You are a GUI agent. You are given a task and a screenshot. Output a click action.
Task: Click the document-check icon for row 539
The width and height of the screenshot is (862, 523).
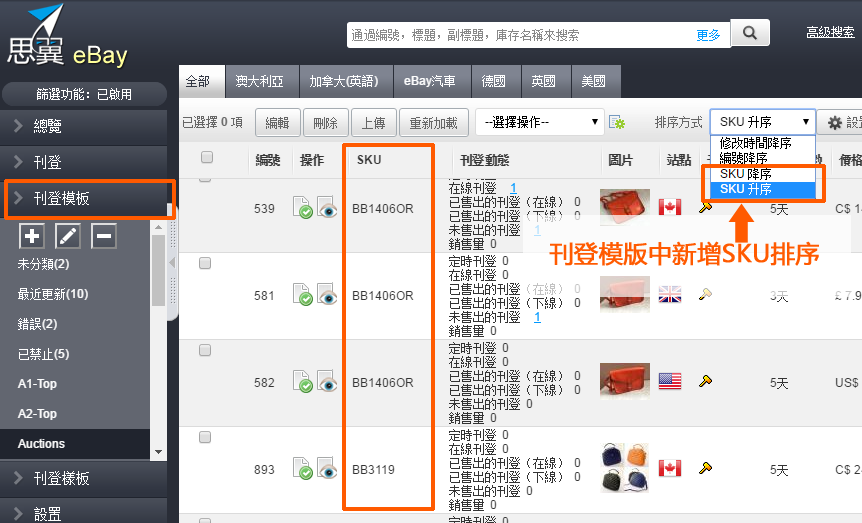coord(302,207)
